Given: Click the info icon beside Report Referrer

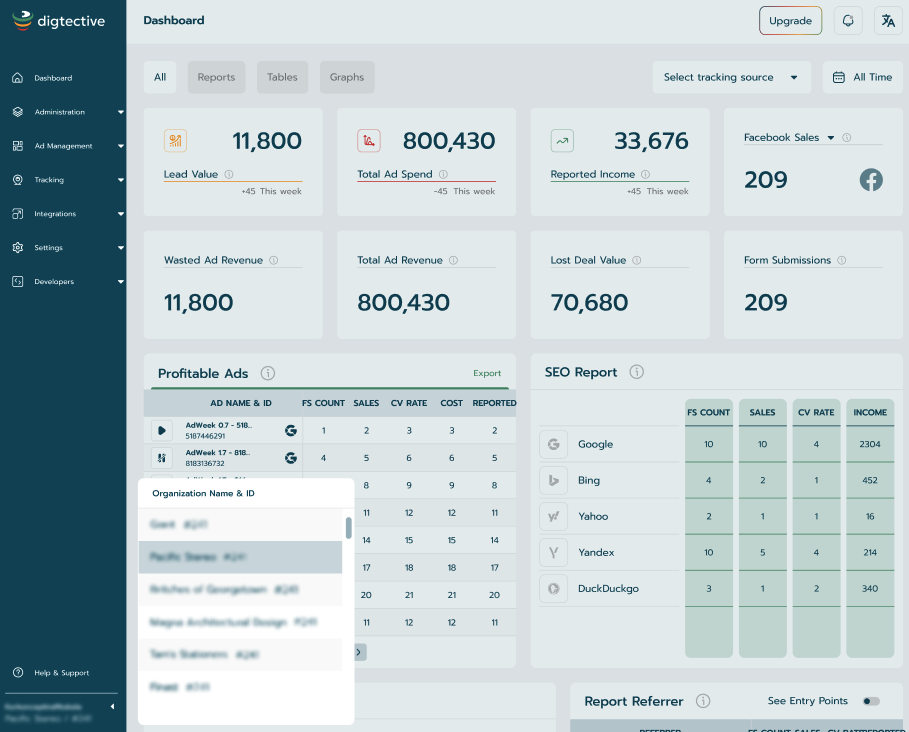Looking at the screenshot, I should click(703, 701).
